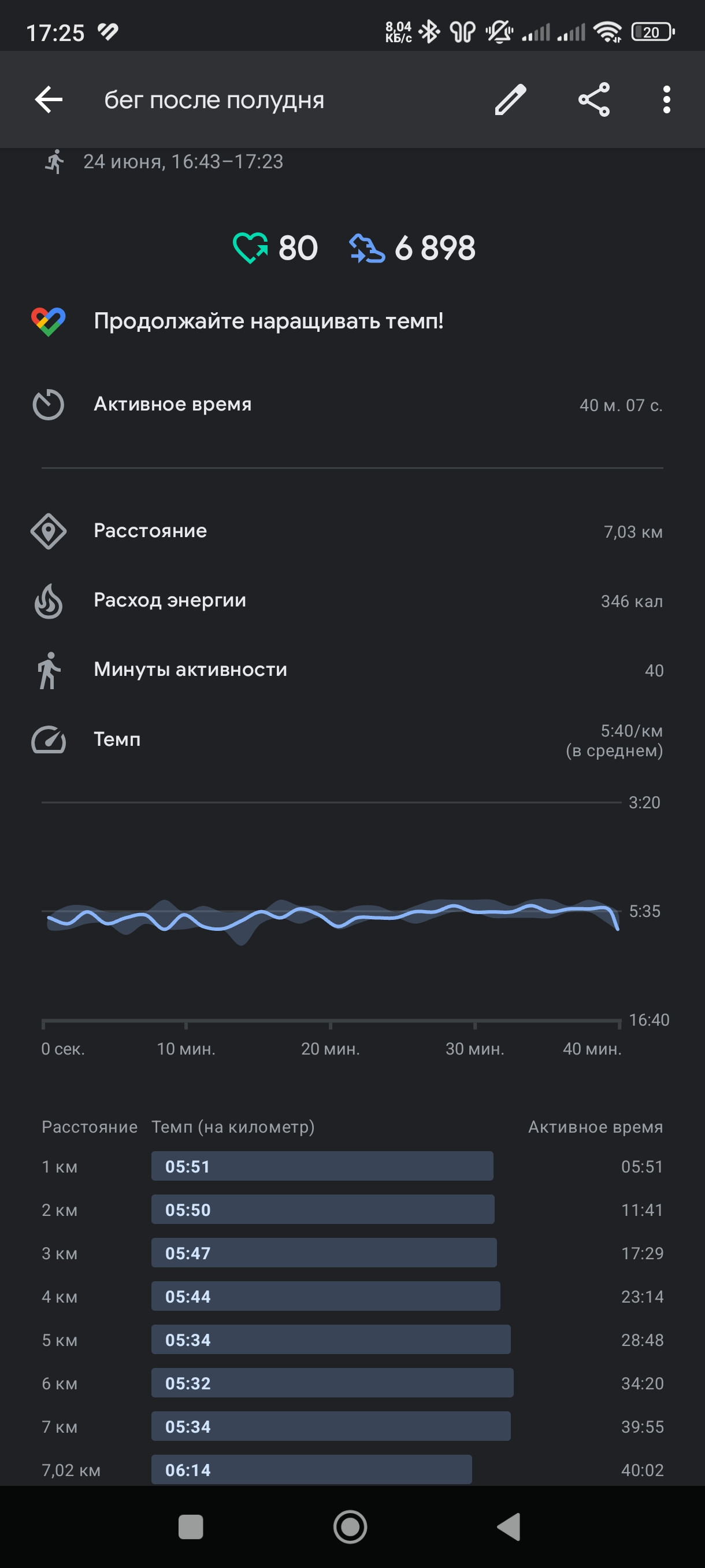705x1568 pixels.
Task: Tap the Темп speedometer icon
Action: click(49, 739)
